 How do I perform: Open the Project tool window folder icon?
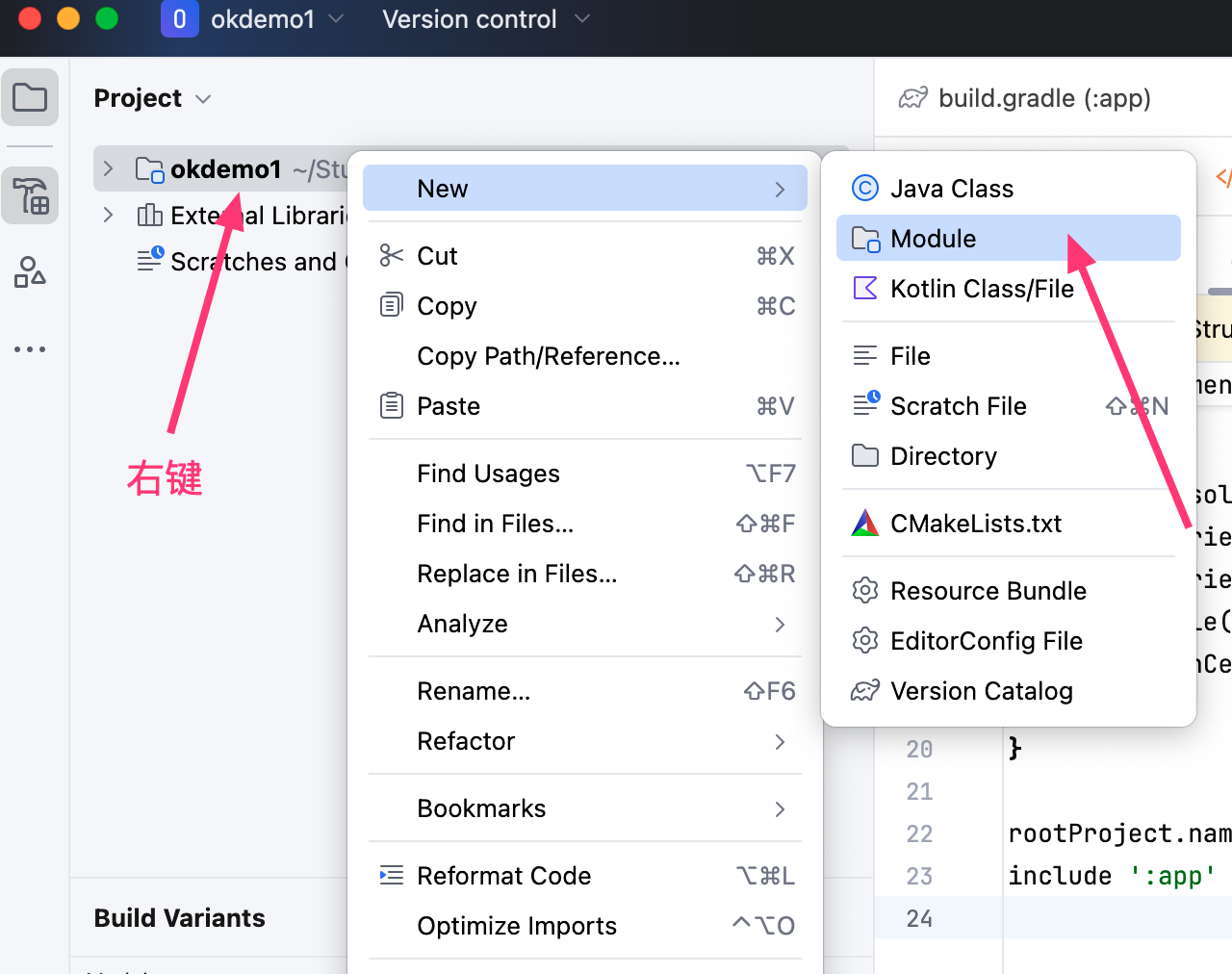coord(30,97)
